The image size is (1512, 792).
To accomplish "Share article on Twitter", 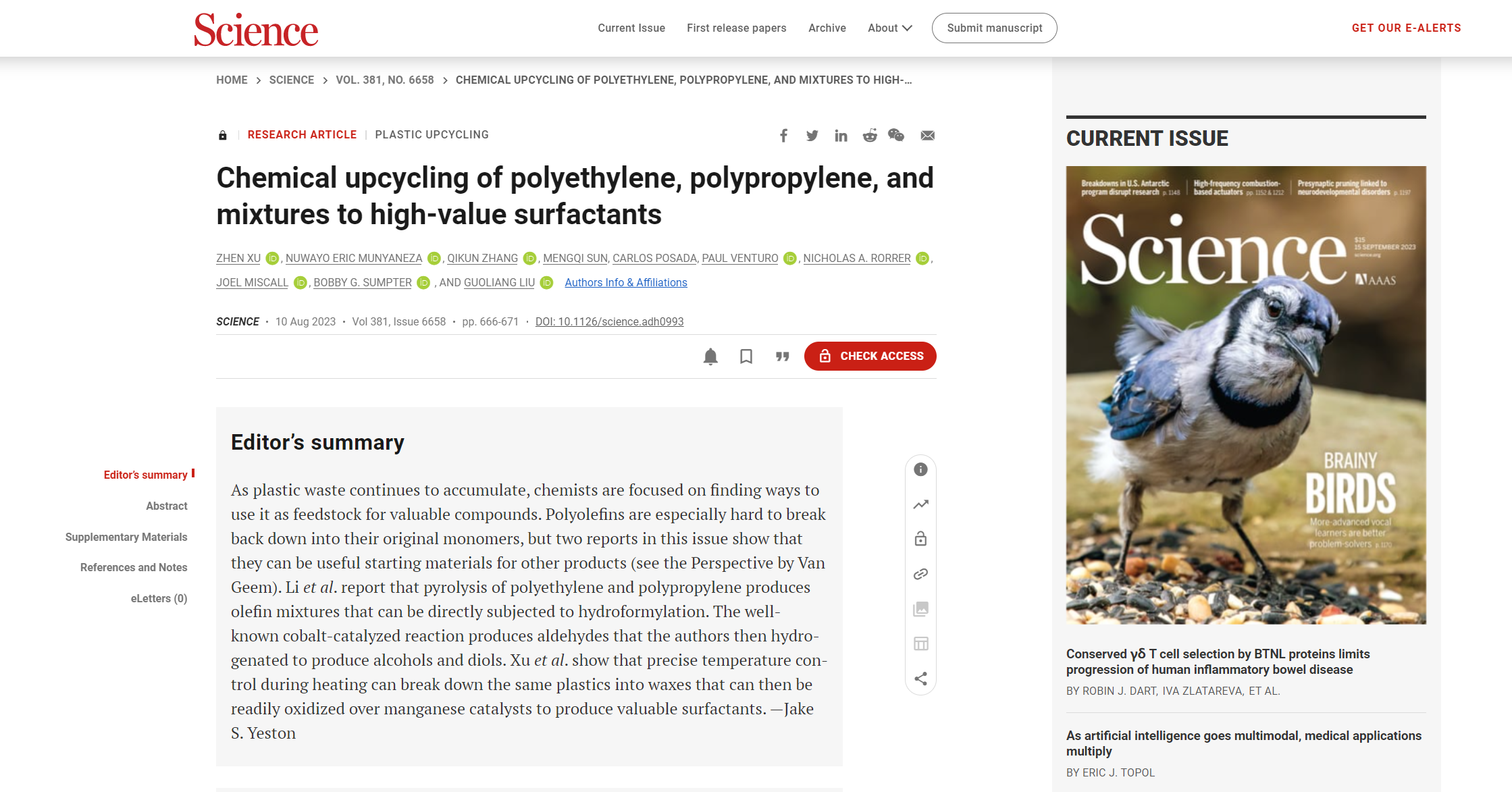I will pos(812,136).
